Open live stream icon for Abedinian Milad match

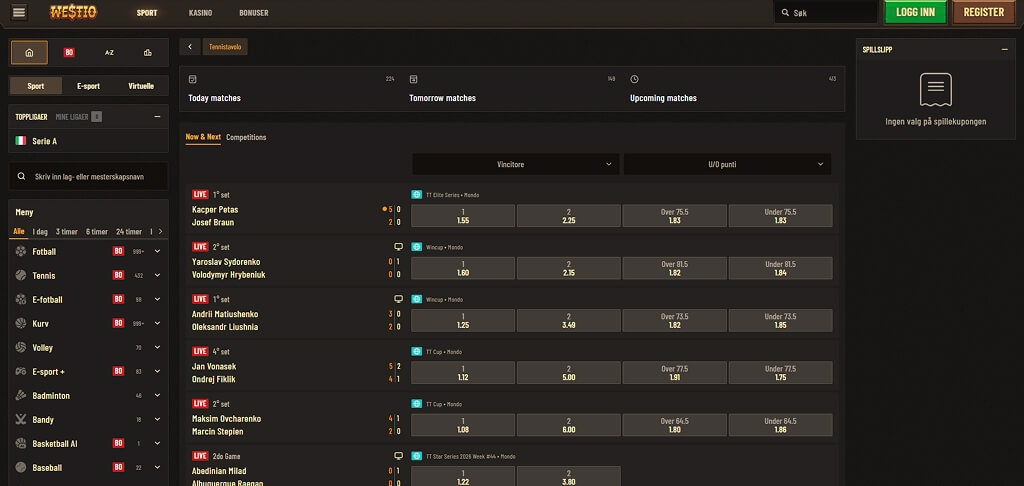pos(398,456)
